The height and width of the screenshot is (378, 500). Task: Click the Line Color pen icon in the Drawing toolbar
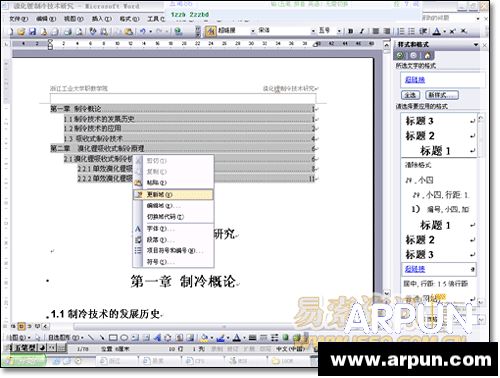coord(220,338)
